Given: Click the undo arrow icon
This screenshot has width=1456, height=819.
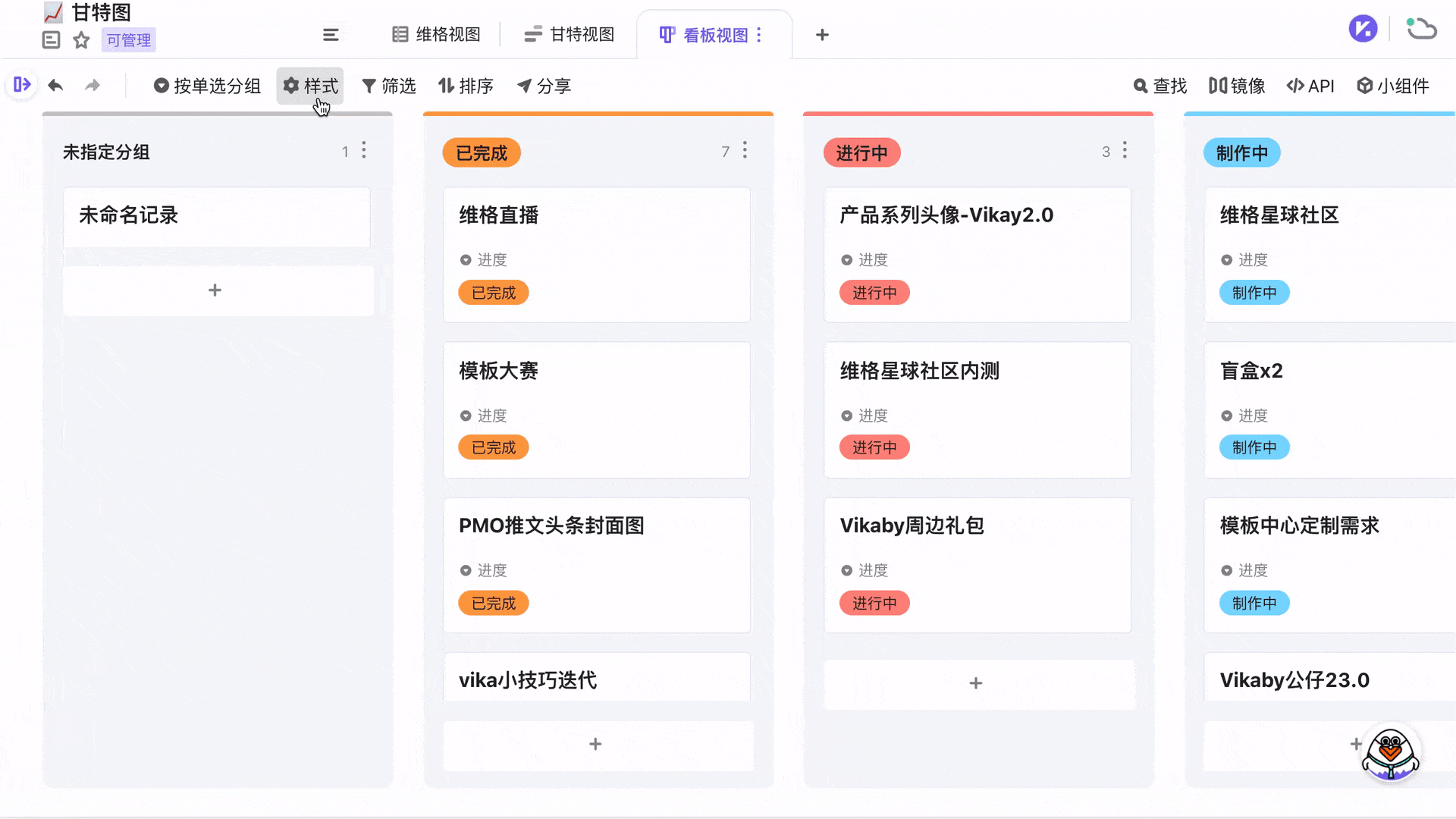Looking at the screenshot, I should click(55, 86).
